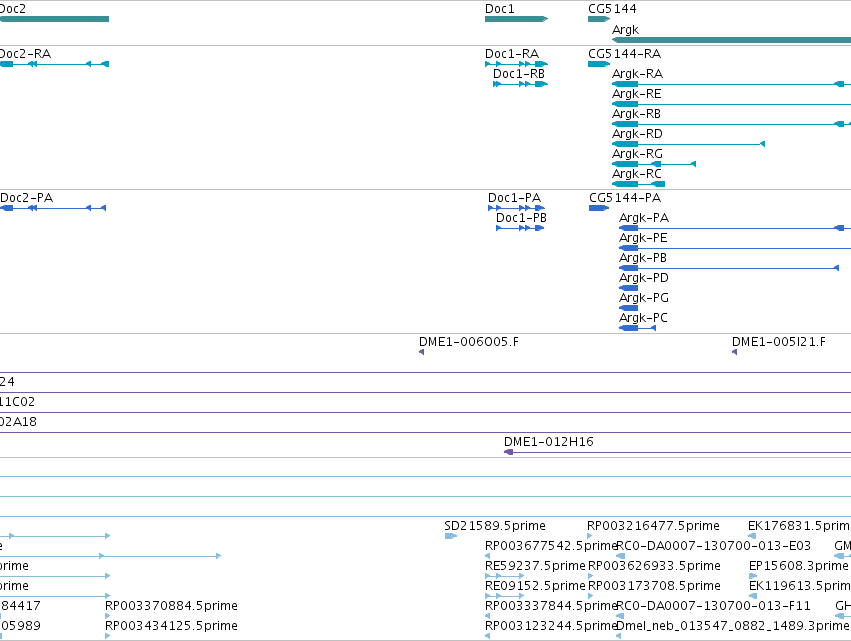Open protein Argk-PG
Image resolution: width=851 pixels, height=641 pixels.
[x=628, y=308]
